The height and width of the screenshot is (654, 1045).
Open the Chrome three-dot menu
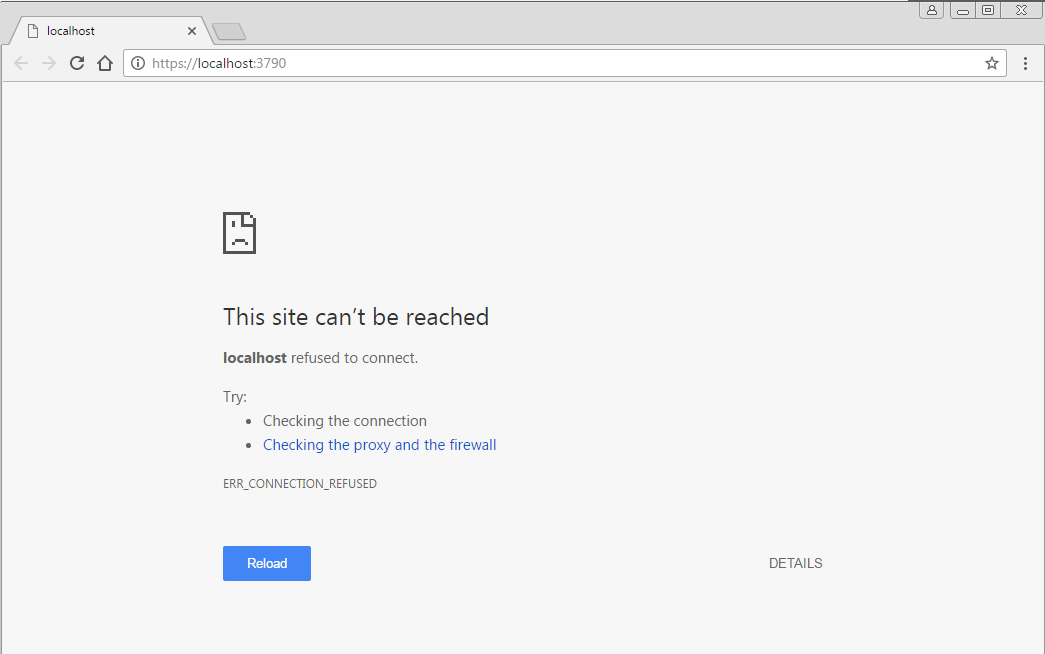pyautogui.click(x=1025, y=63)
